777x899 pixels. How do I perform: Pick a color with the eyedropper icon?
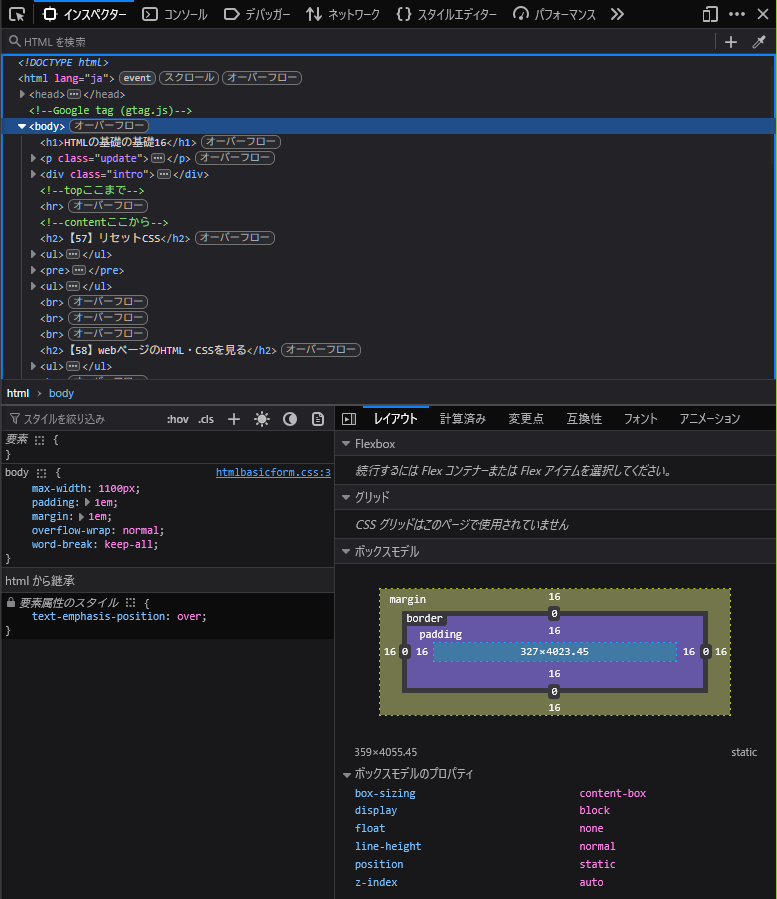tap(759, 42)
